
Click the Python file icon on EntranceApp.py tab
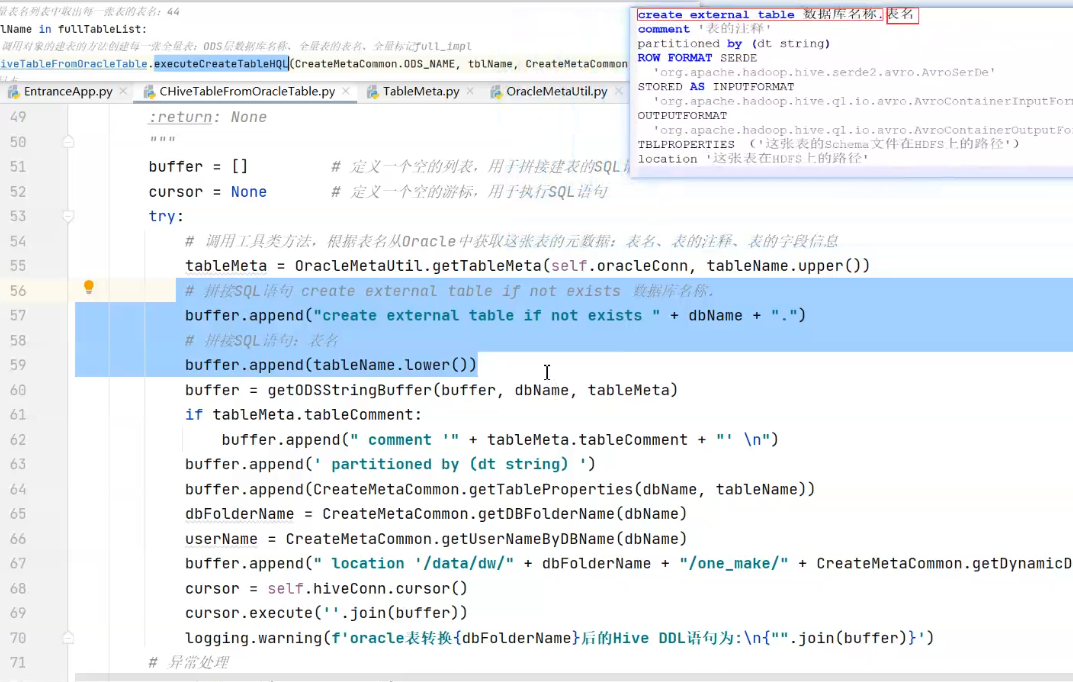(x=13, y=89)
